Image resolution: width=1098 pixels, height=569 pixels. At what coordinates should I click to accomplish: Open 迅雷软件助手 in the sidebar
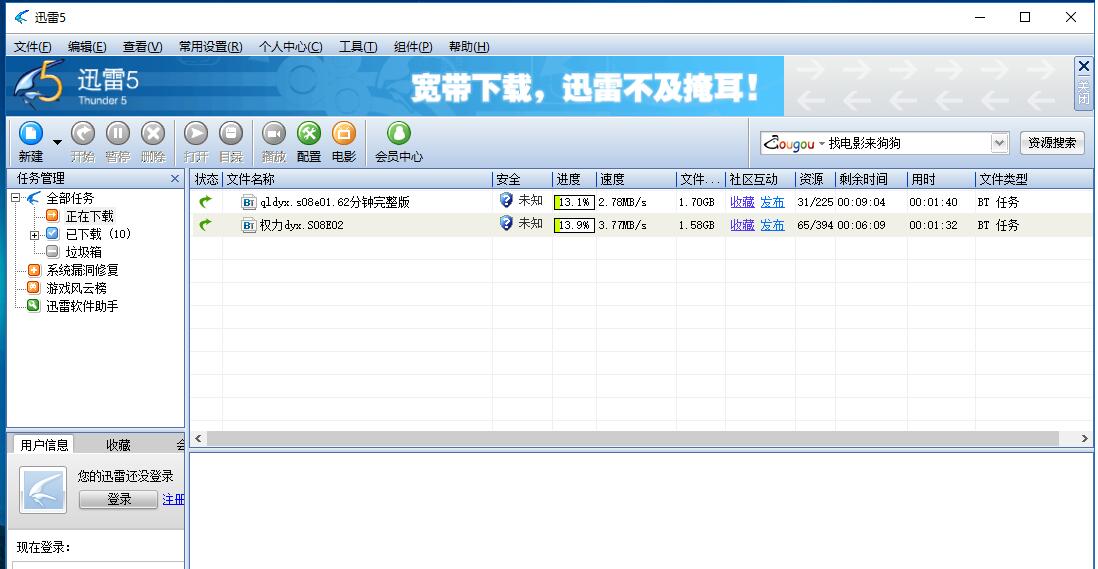[x=82, y=306]
